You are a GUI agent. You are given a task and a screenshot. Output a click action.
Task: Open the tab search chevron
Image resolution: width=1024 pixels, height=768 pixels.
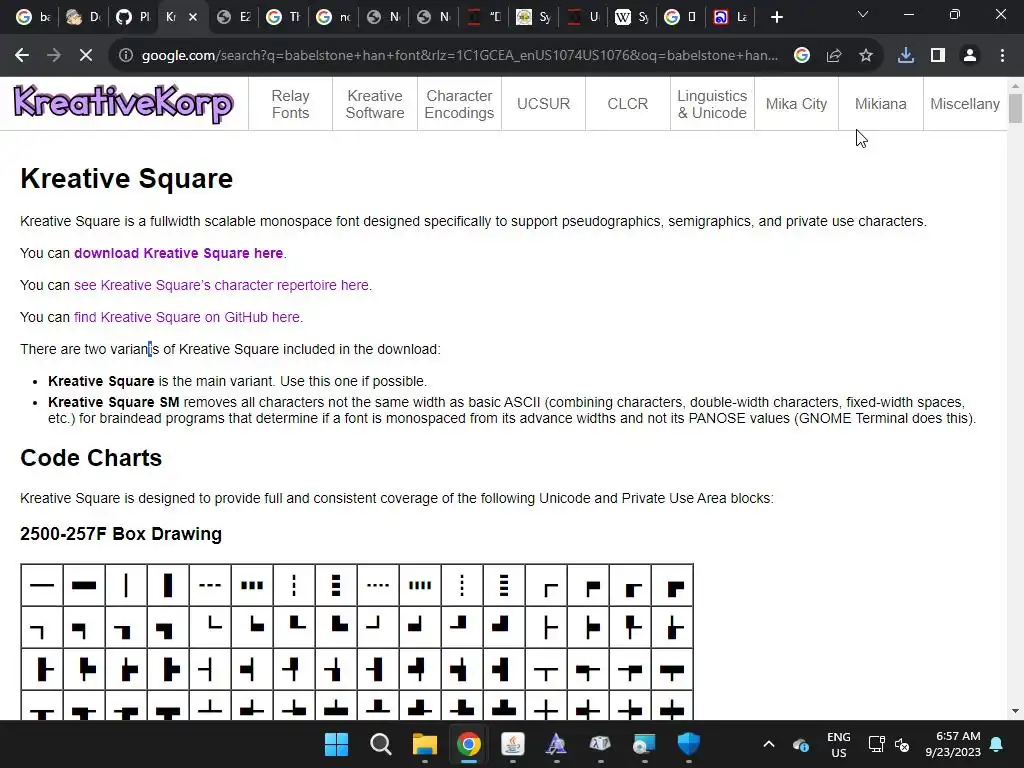(863, 14)
